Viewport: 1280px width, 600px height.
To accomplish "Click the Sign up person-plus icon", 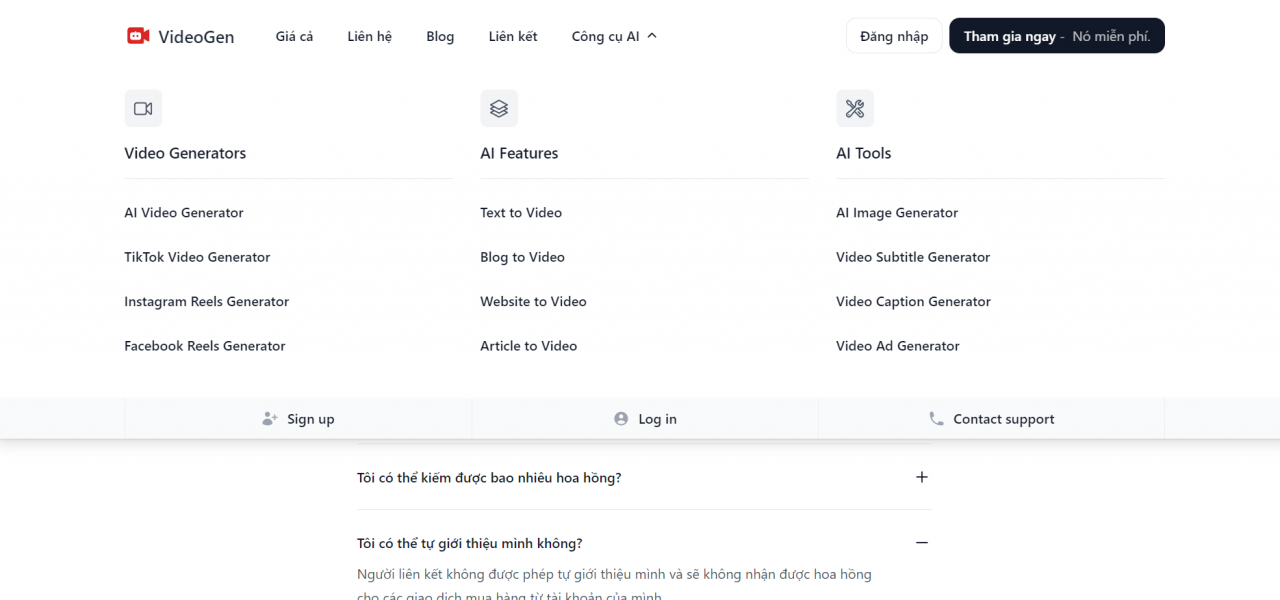I will click(270, 419).
